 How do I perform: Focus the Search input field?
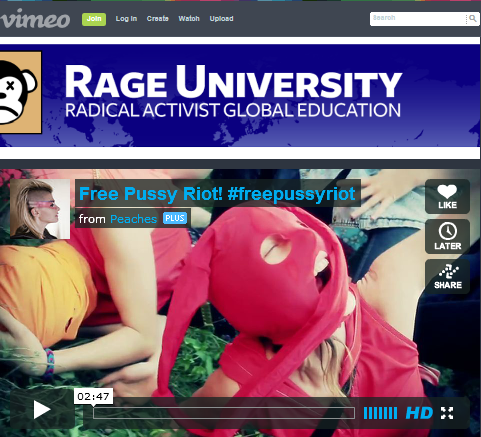click(418, 19)
